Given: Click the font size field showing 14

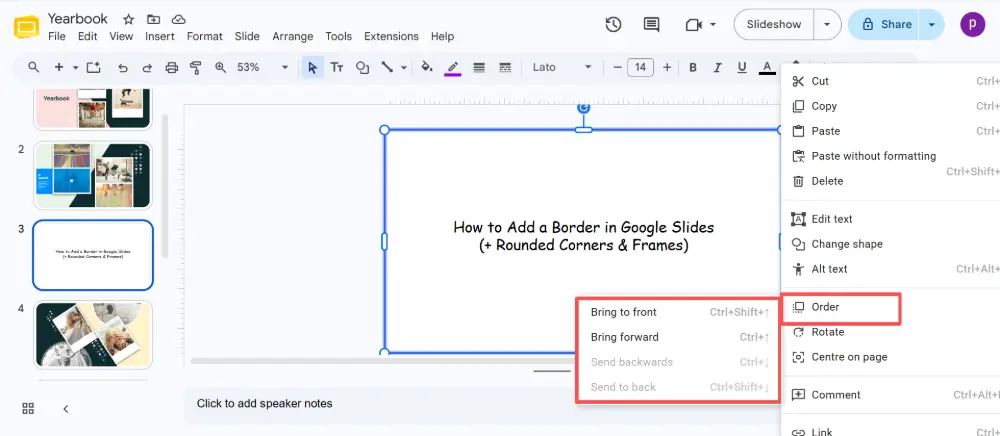Looking at the screenshot, I should pos(640,68).
